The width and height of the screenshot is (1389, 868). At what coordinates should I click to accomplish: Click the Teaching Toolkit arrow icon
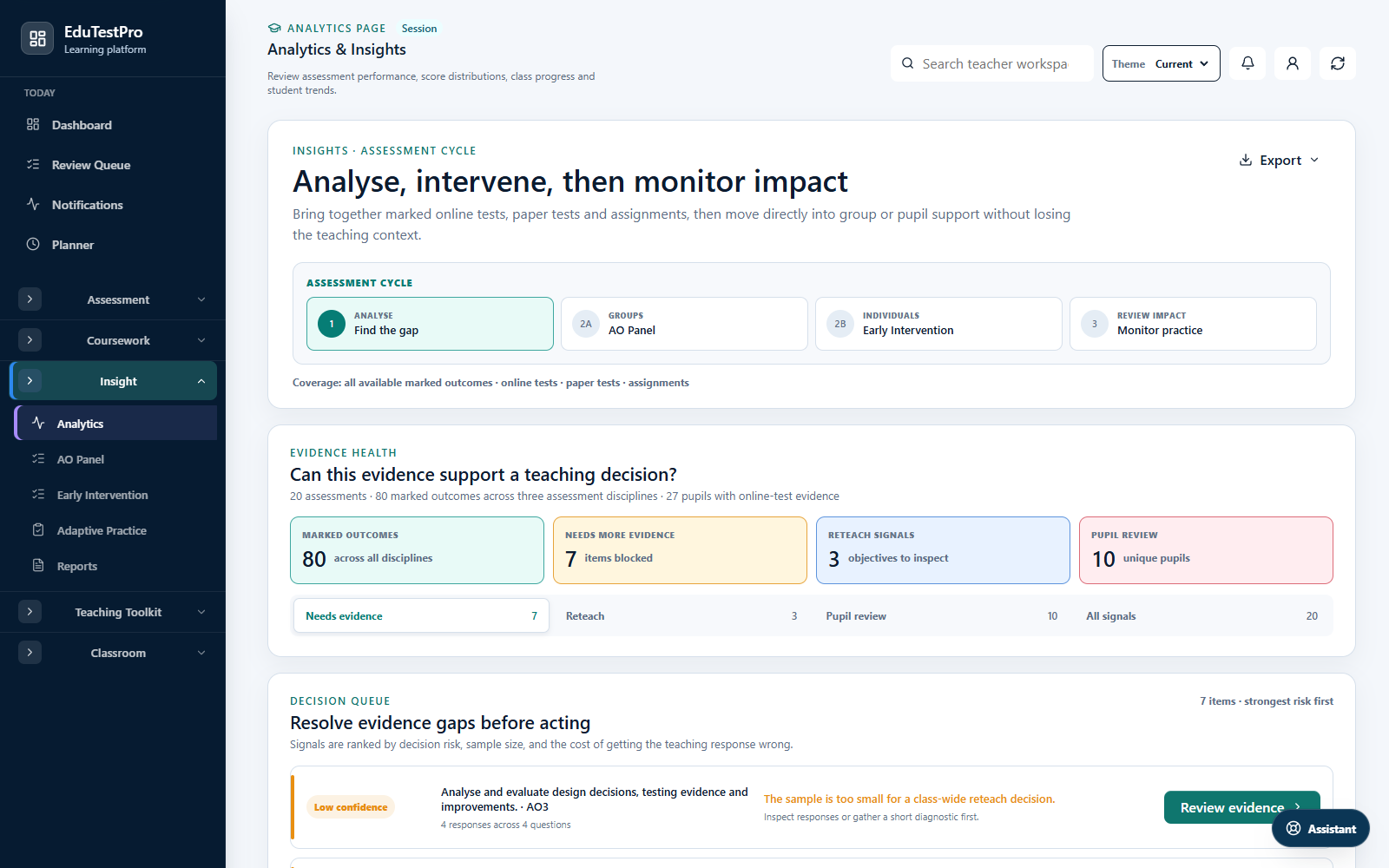click(x=30, y=612)
